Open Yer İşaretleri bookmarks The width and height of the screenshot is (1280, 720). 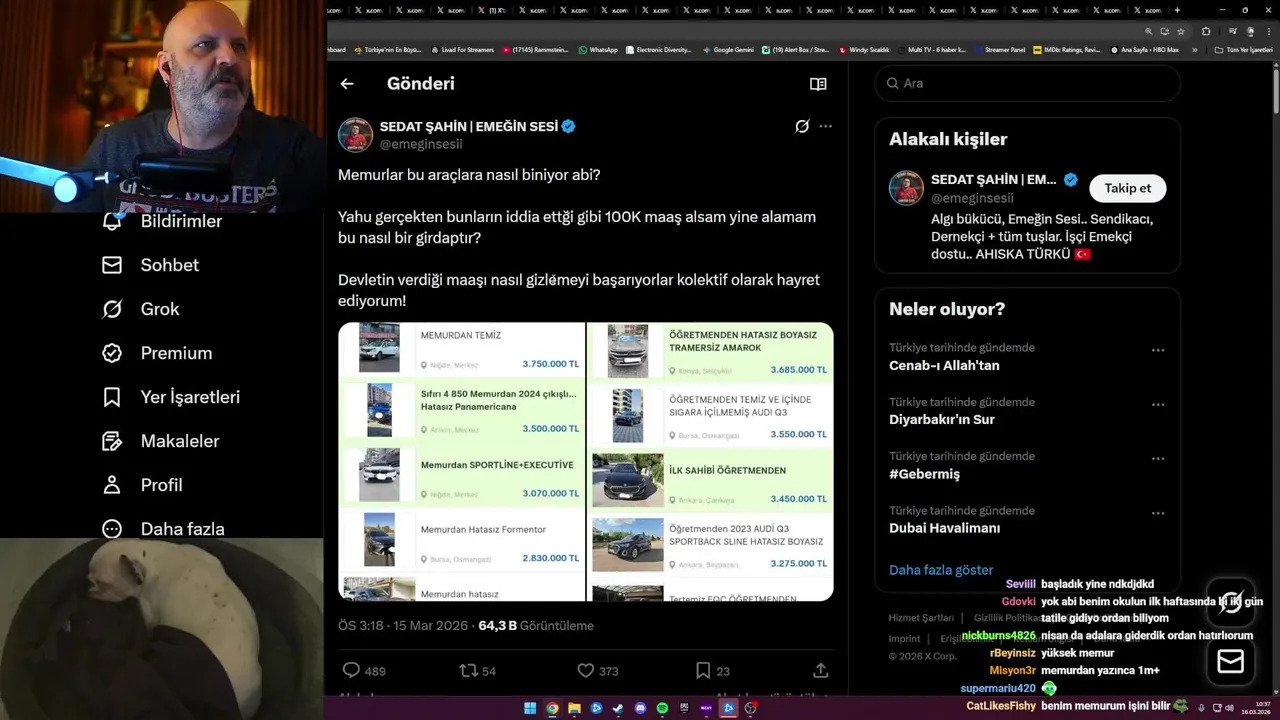coord(171,397)
